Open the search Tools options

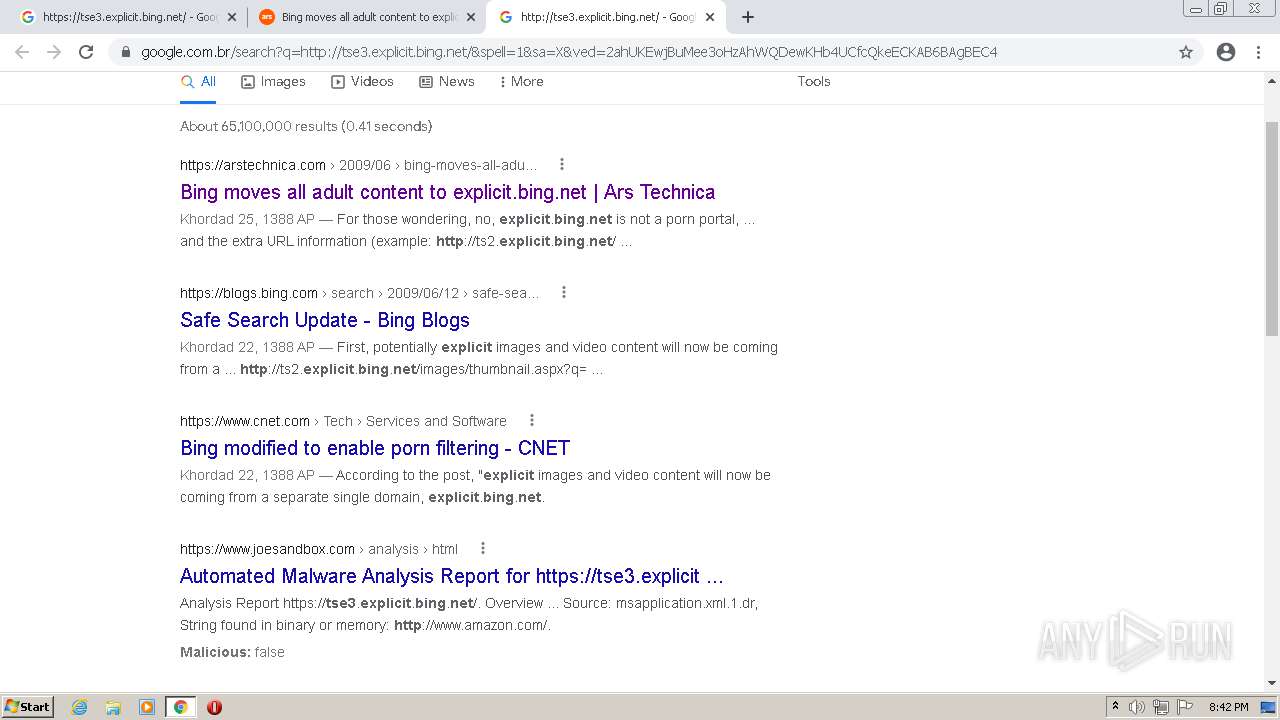(814, 82)
